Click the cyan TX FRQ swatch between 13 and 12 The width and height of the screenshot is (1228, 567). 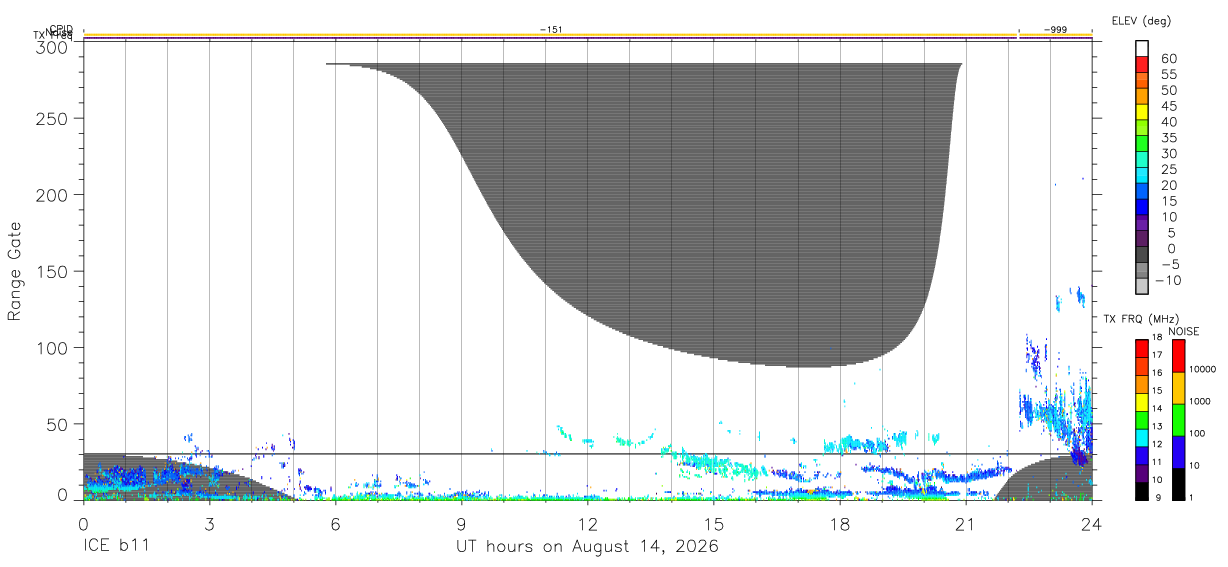[1141, 437]
